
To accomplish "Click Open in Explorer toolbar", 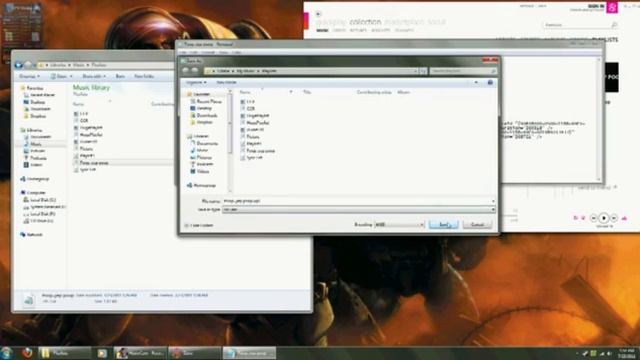I will tap(61, 76).
